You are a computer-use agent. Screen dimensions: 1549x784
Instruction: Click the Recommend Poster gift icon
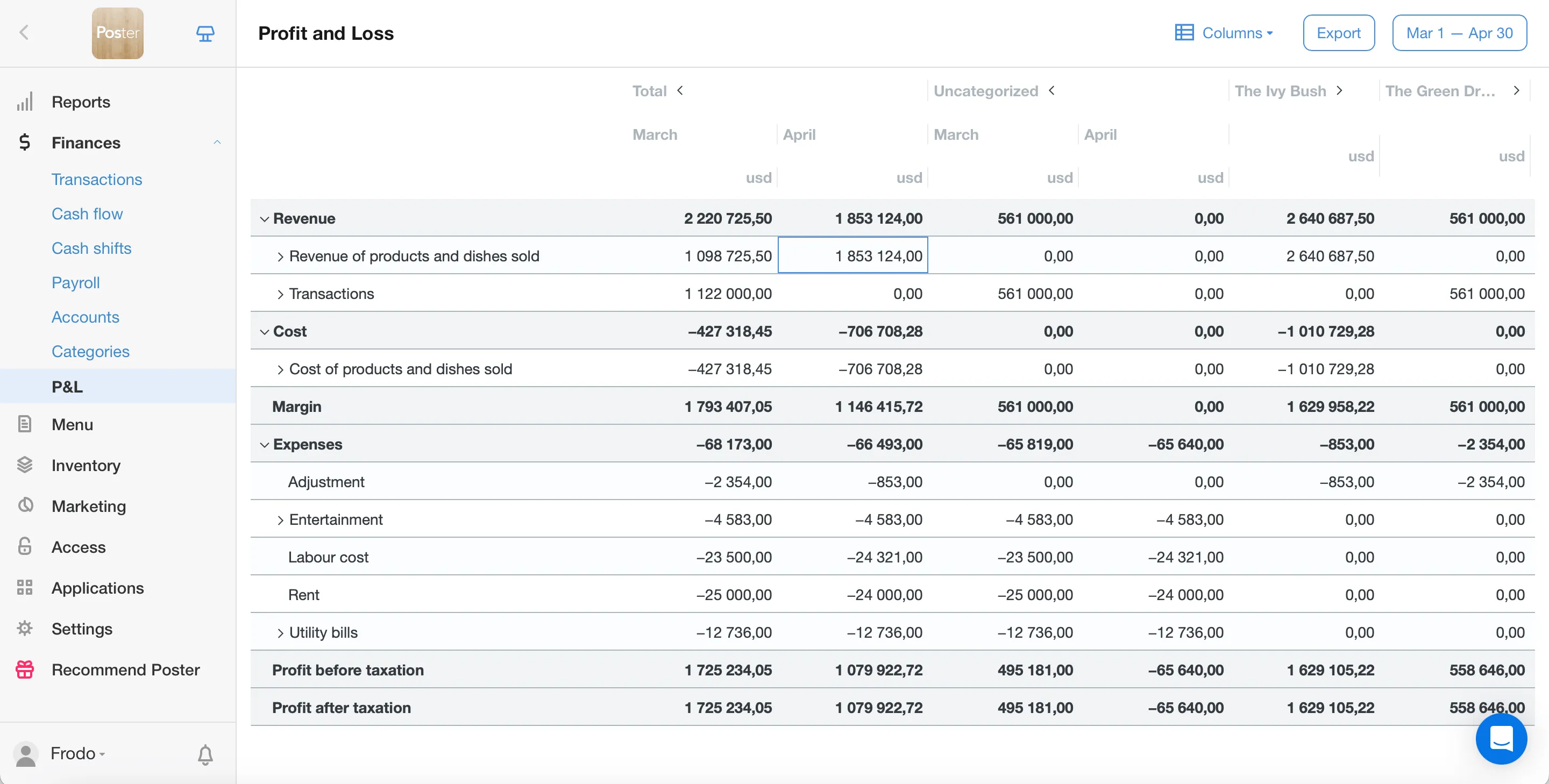click(x=25, y=669)
